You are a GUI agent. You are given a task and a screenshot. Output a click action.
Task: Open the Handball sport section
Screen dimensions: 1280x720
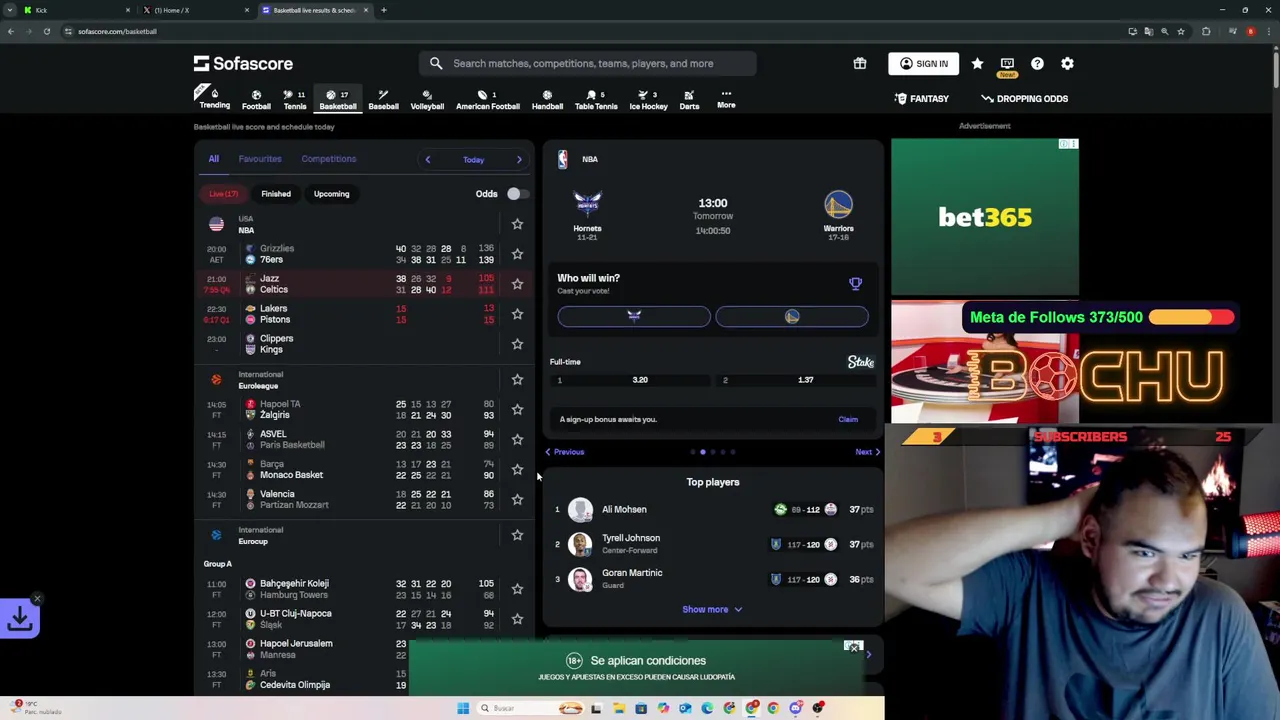[x=547, y=99]
